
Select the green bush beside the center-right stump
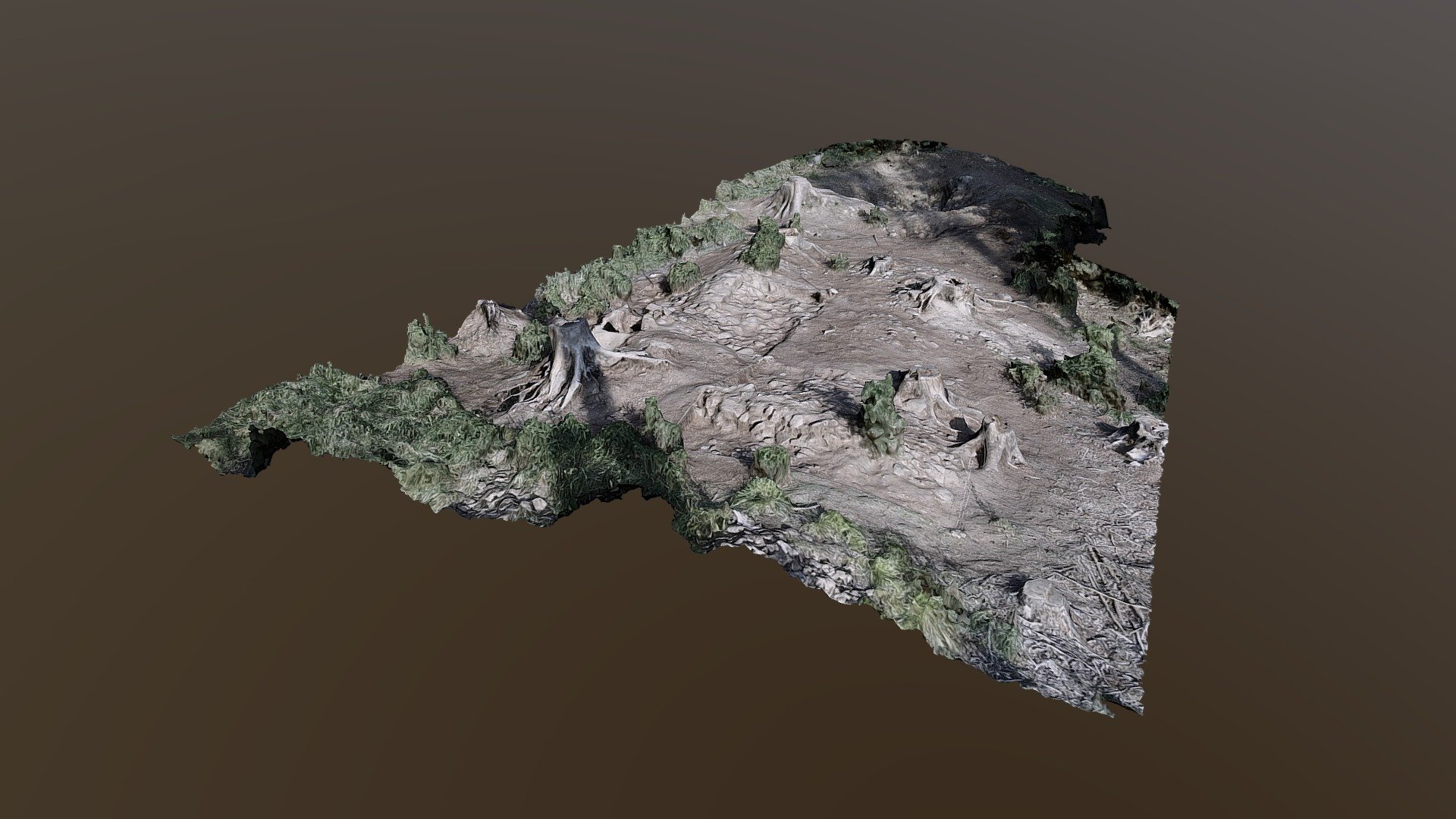[x=882, y=413]
